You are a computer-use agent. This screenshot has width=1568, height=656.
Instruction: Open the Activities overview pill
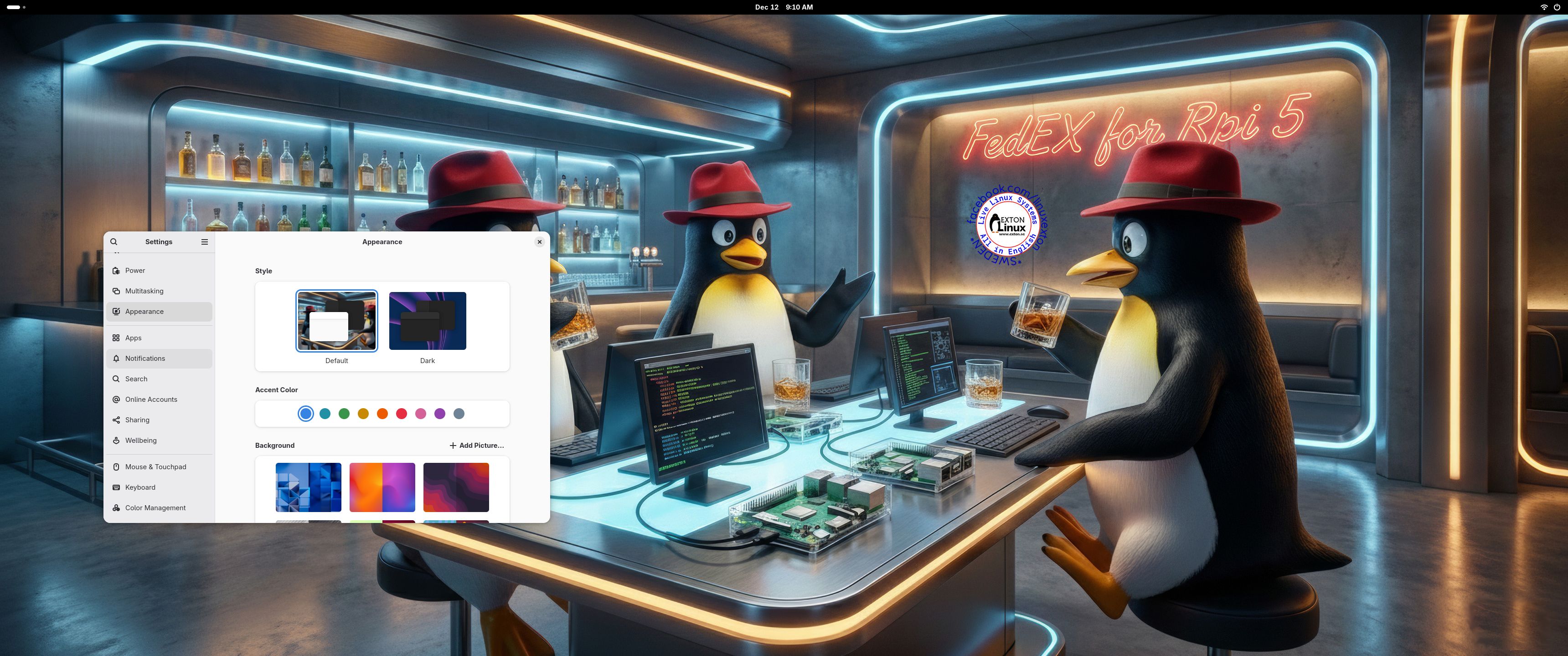click(x=16, y=7)
